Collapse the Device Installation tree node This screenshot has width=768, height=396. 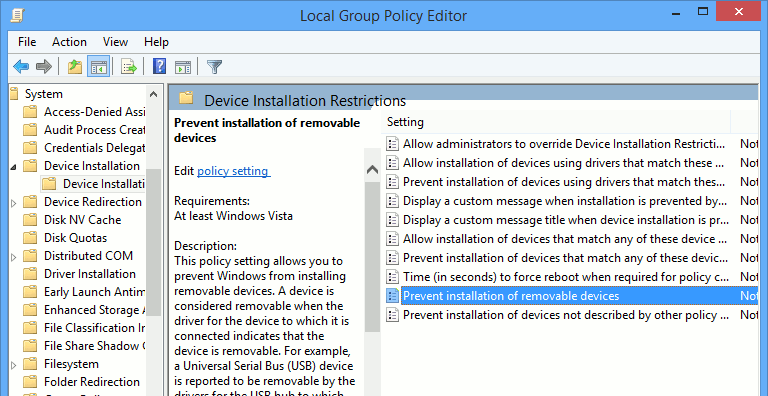14,167
